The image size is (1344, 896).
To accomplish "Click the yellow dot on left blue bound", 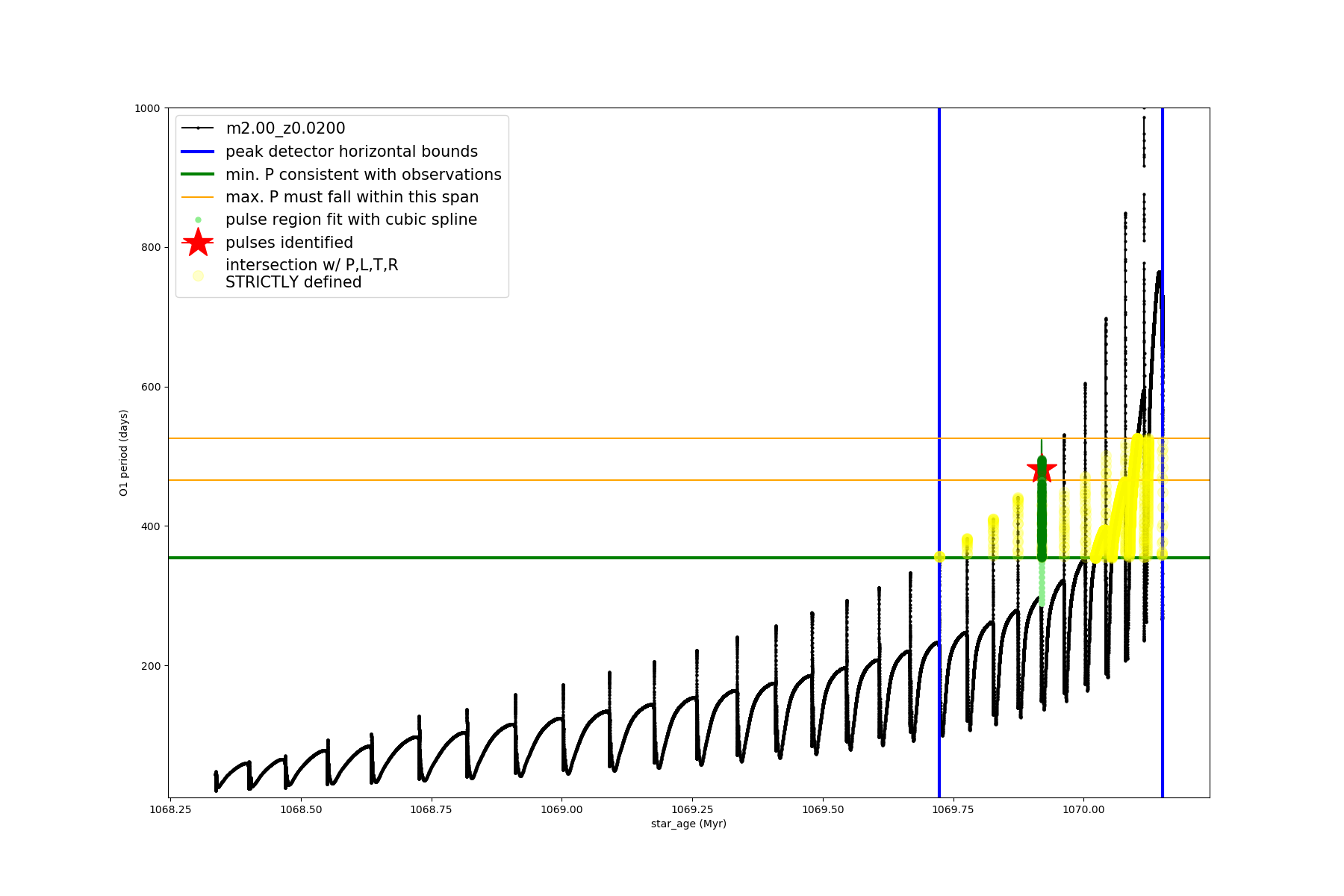I will [x=939, y=556].
